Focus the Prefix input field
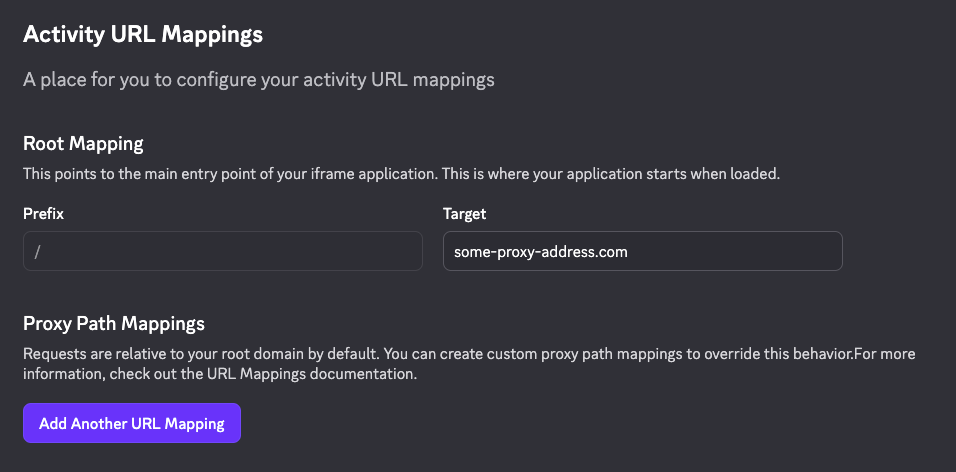The image size is (956, 472). point(222,252)
